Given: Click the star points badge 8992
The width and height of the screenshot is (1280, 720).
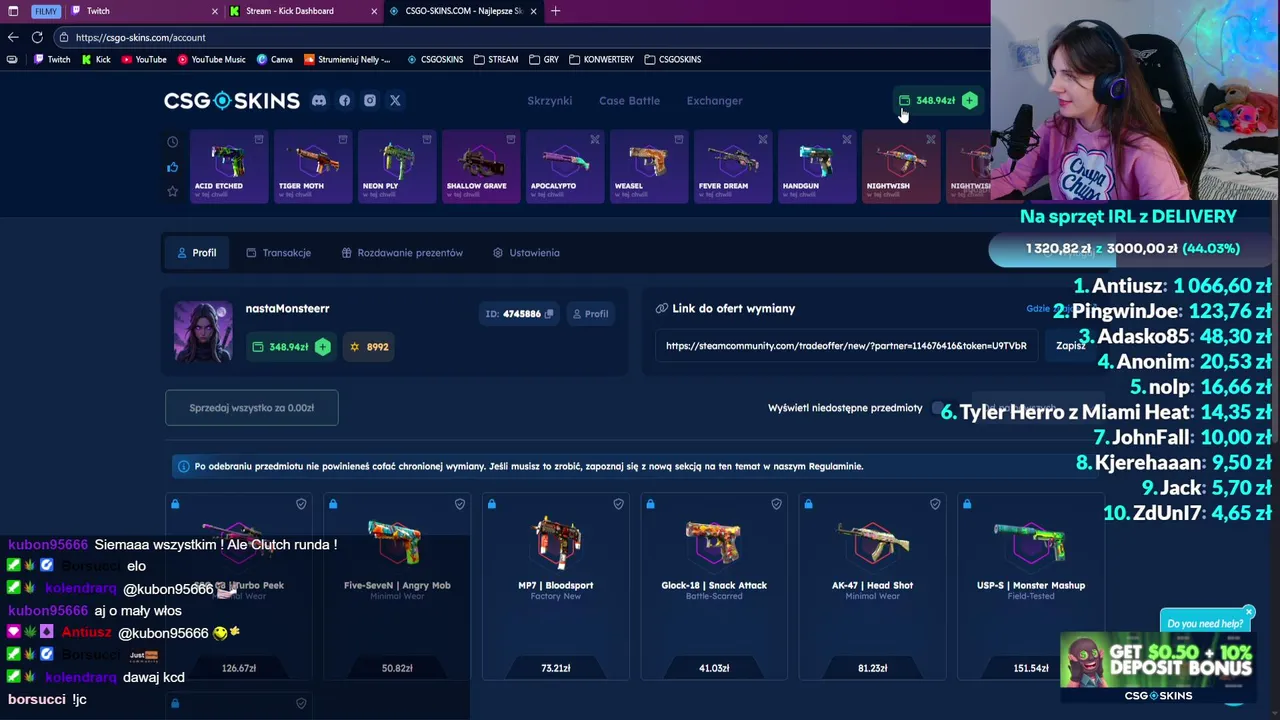Looking at the screenshot, I should coord(369,347).
